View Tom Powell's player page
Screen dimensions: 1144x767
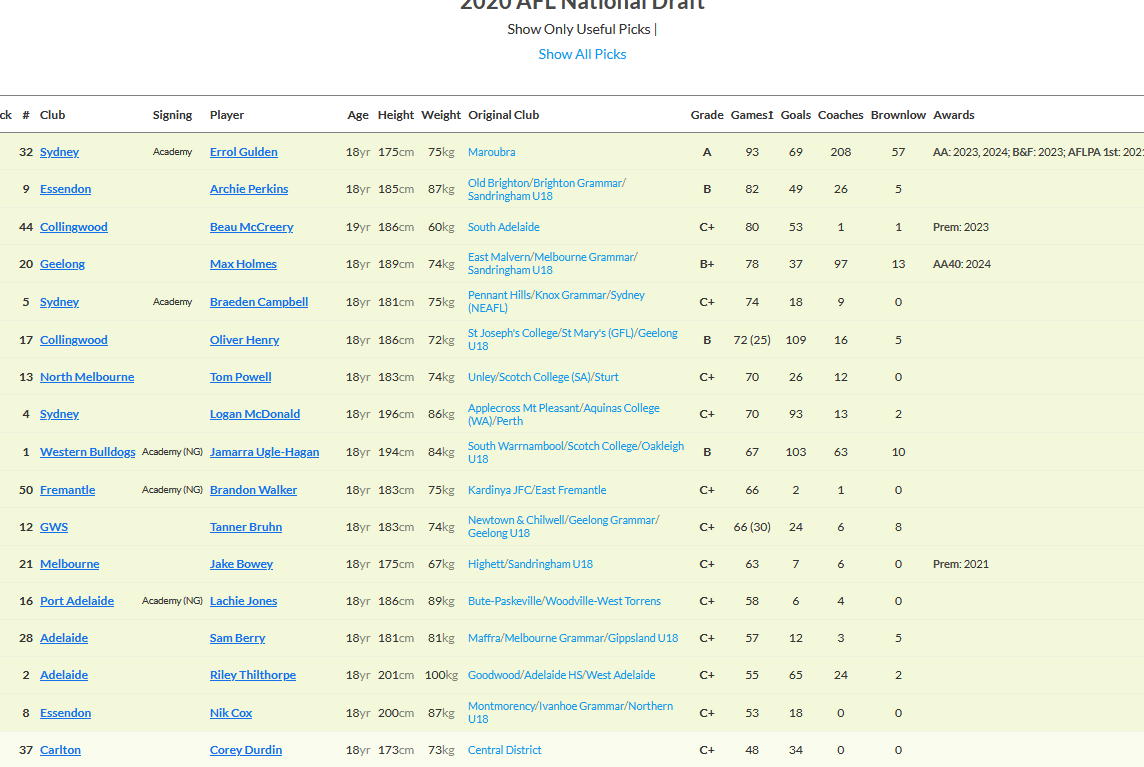tap(241, 377)
